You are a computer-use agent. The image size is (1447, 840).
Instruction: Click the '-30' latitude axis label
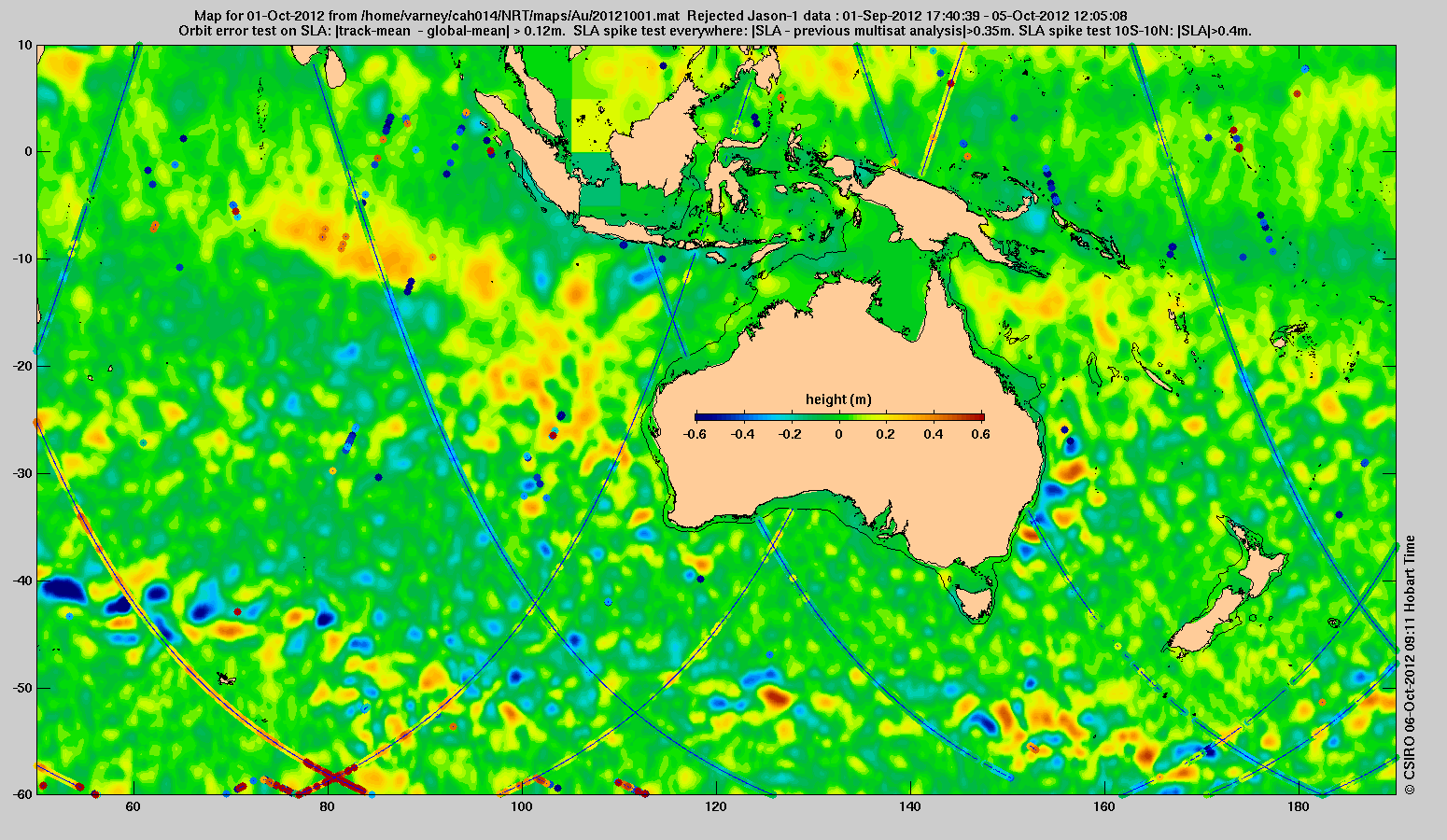pos(22,473)
